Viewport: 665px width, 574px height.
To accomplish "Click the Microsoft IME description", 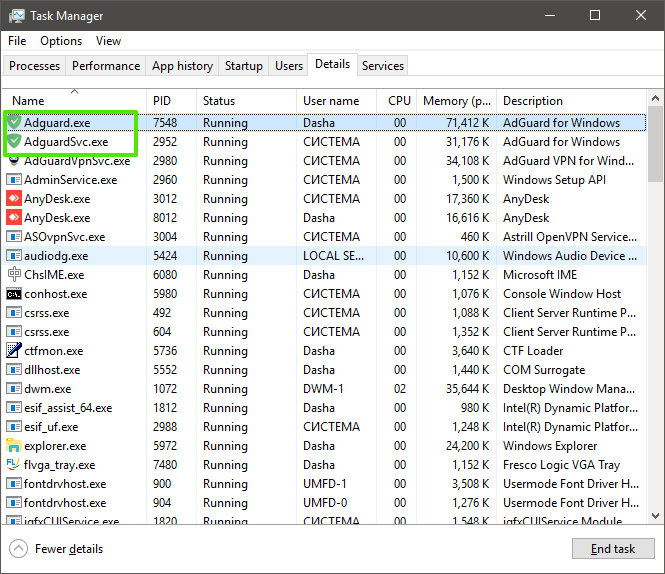I will [x=540, y=275].
